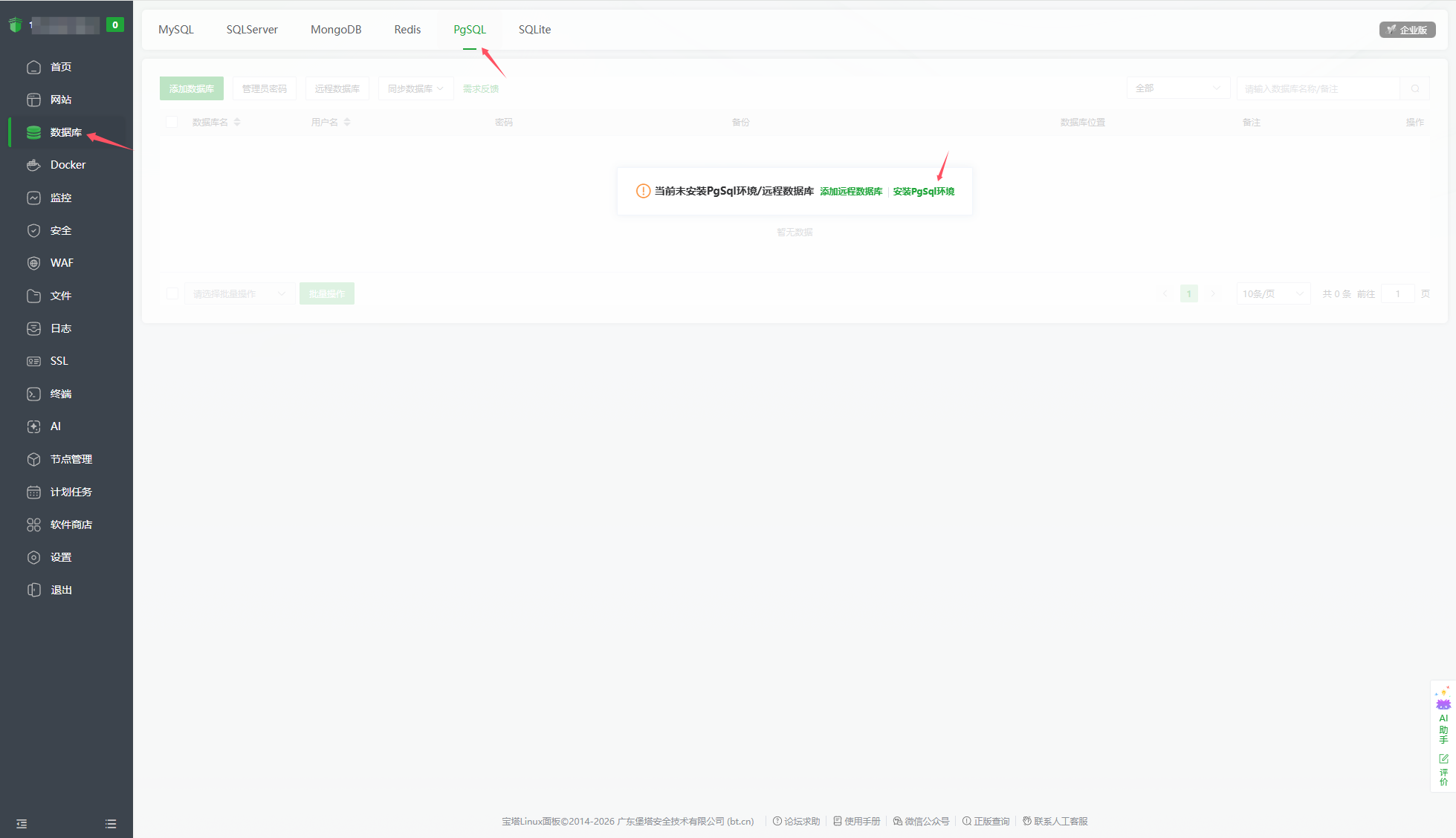The image size is (1456, 838).
Task: Click the 监控 monitoring icon
Action: (33, 198)
